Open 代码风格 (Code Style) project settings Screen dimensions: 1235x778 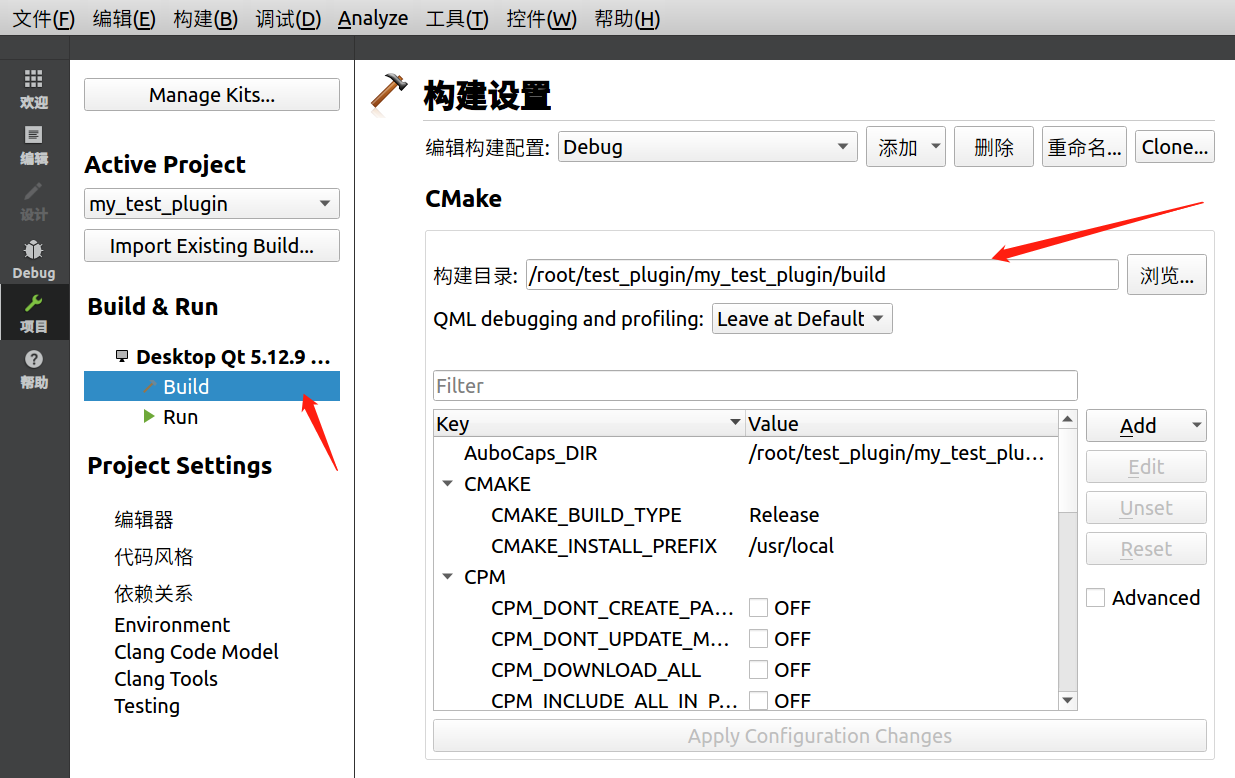[154, 557]
